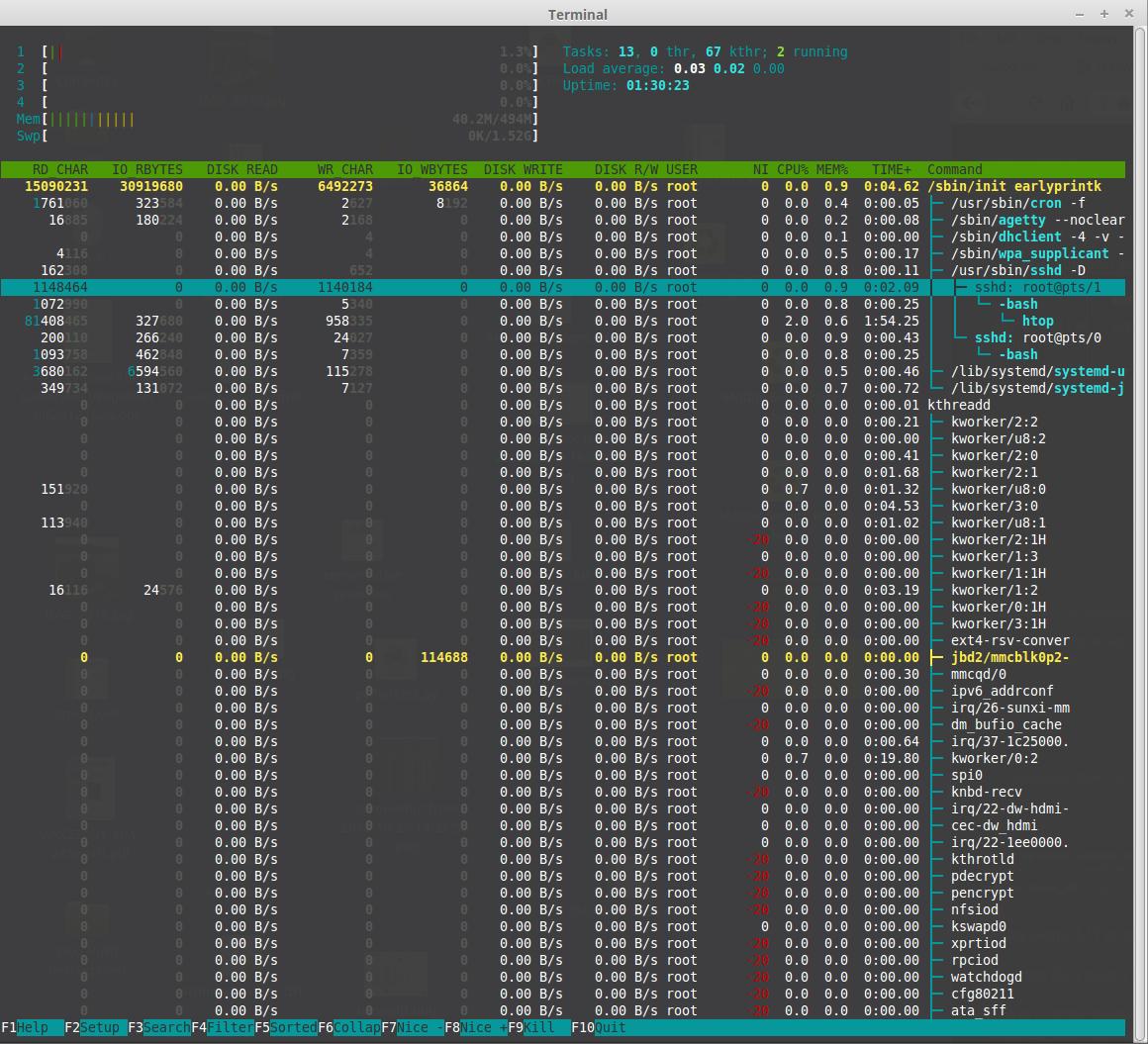Viewport: 1148px width, 1044px height.
Task: Sort by the USER column header
Action: click(x=682, y=169)
